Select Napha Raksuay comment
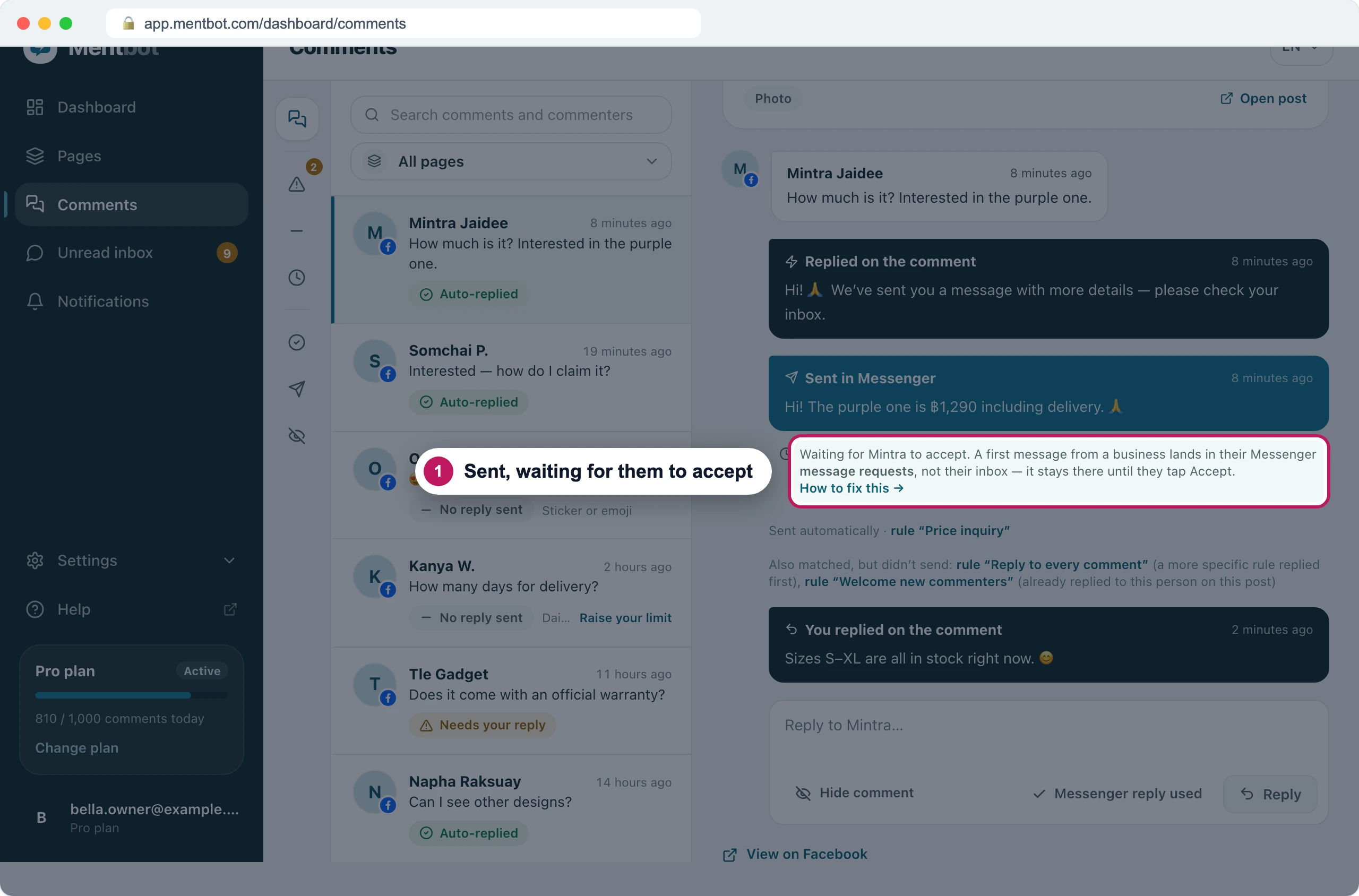Image resolution: width=1359 pixels, height=896 pixels. (511, 808)
